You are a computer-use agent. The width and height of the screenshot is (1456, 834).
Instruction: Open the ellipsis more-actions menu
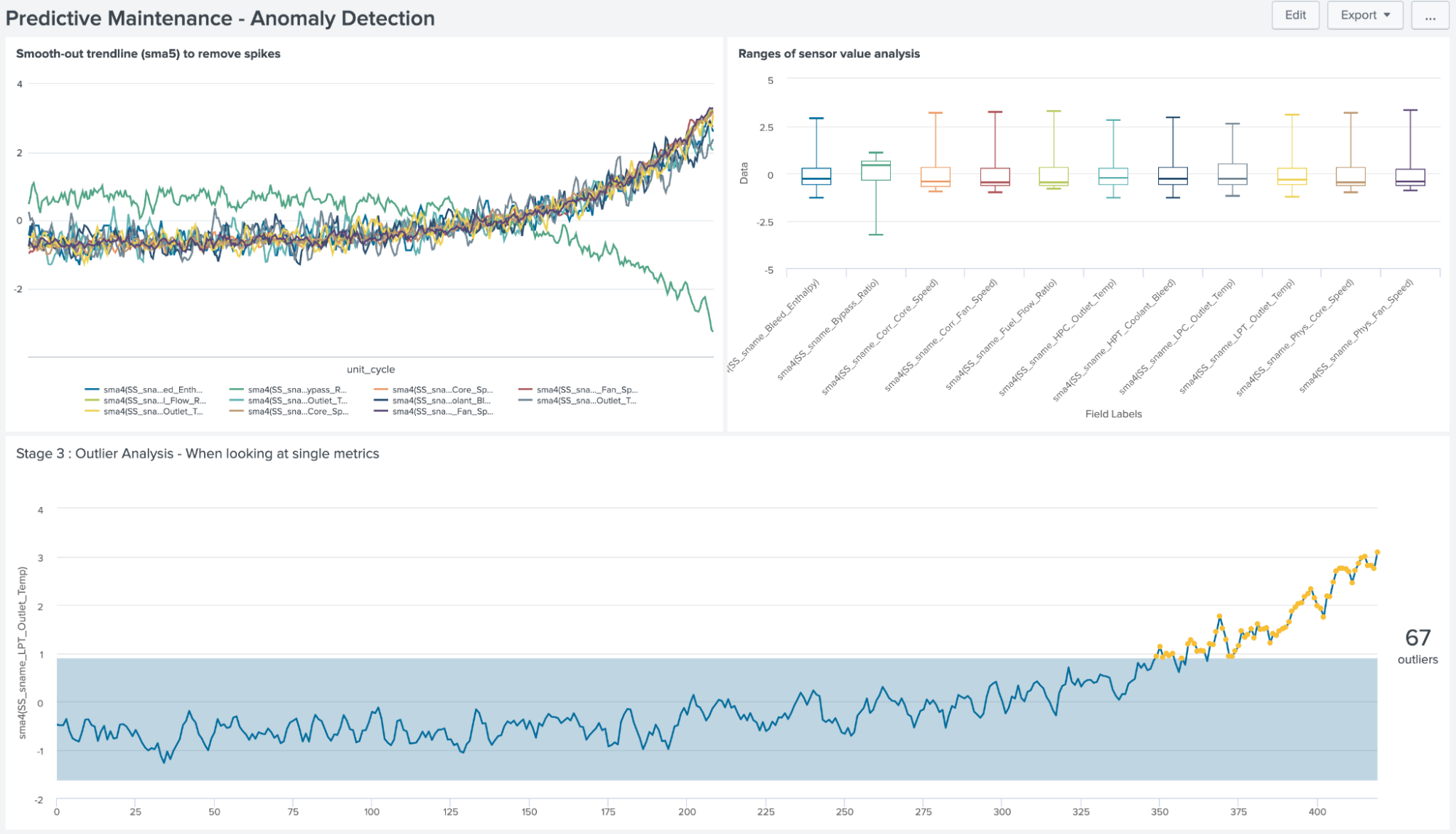(x=1430, y=15)
